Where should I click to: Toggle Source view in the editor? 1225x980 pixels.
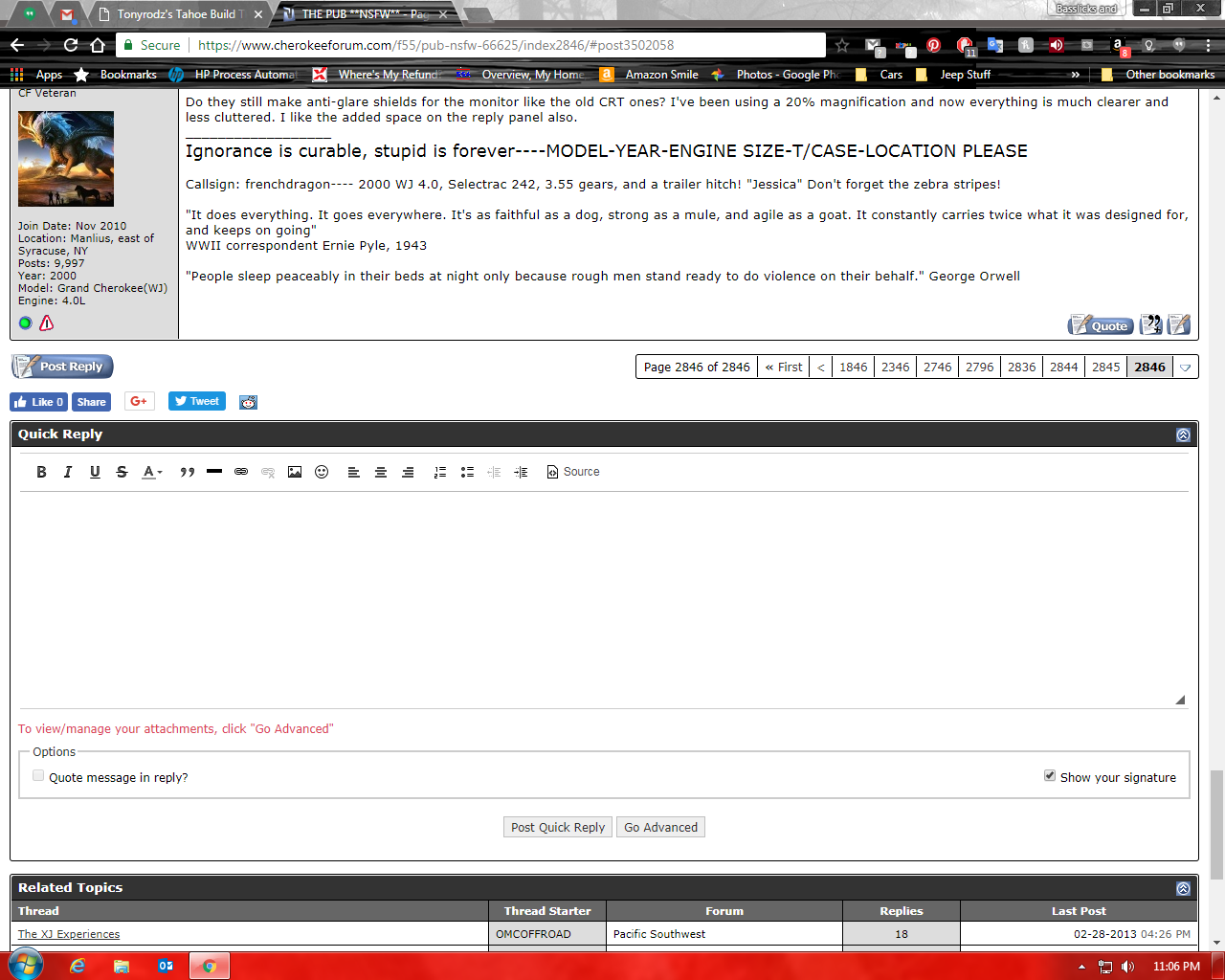tap(573, 472)
